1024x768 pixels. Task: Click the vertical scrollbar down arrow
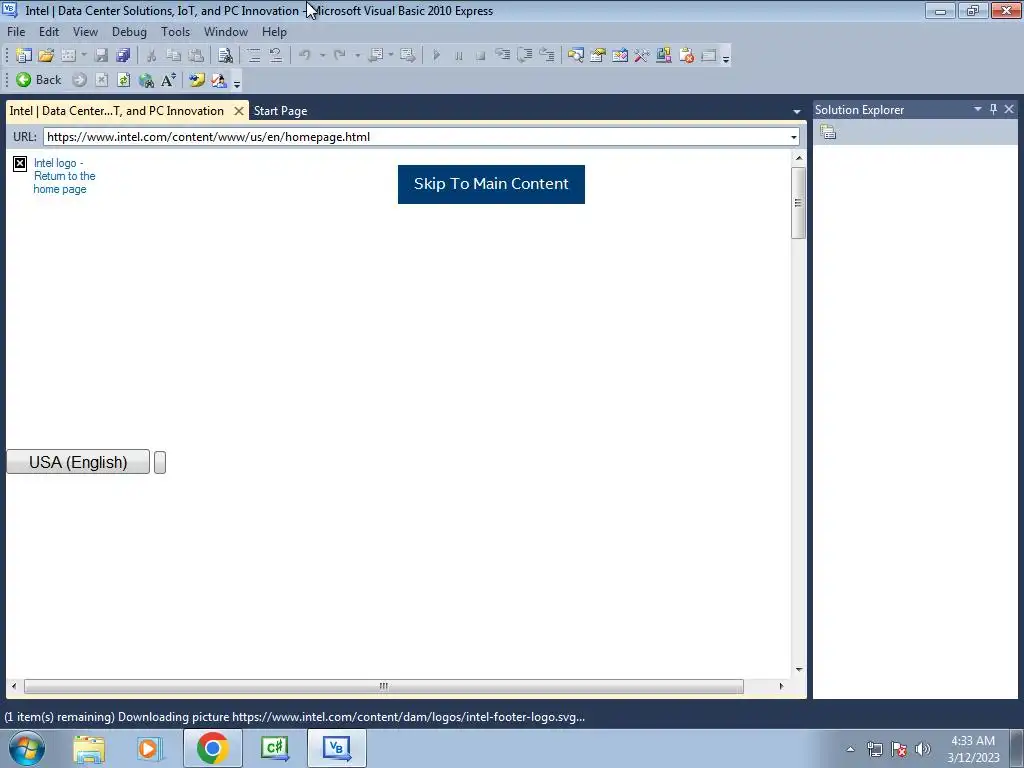[x=799, y=670]
